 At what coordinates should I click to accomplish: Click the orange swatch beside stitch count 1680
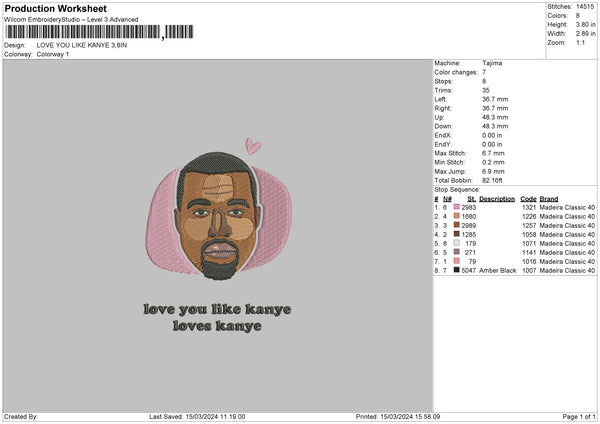(x=457, y=216)
